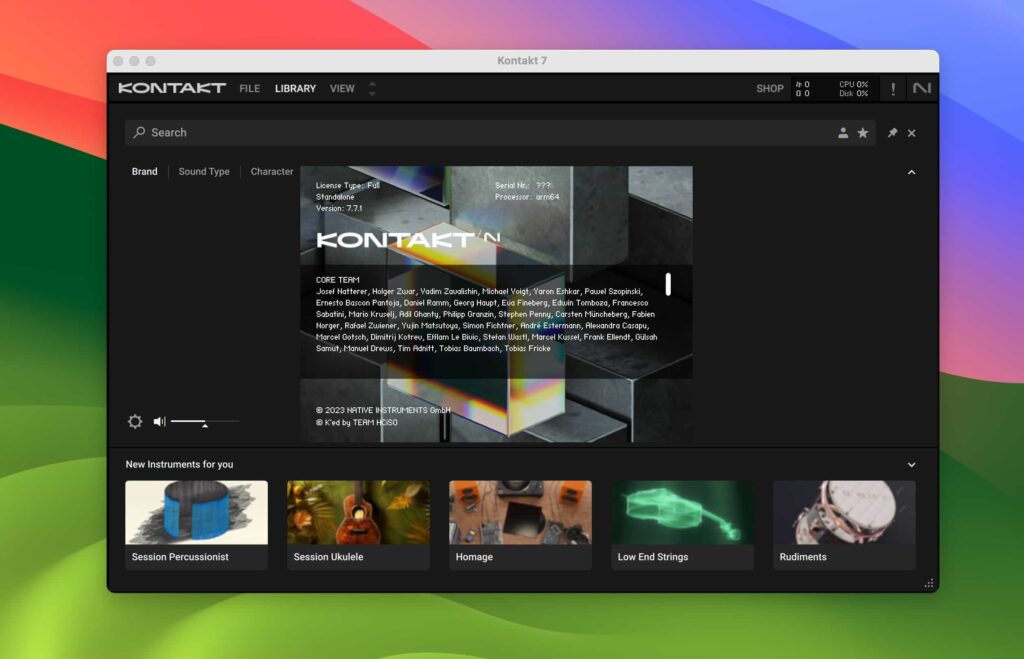Screen dimensions: 1024x659
Task: Open the SHOP page
Action: click(x=769, y=88)
